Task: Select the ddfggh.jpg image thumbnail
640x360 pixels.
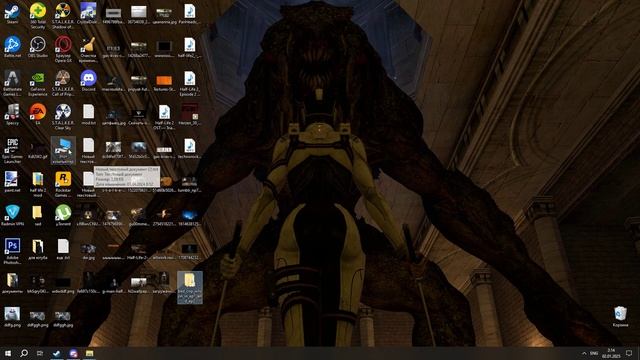Action: pyautogui.click(x=63, y=317)
